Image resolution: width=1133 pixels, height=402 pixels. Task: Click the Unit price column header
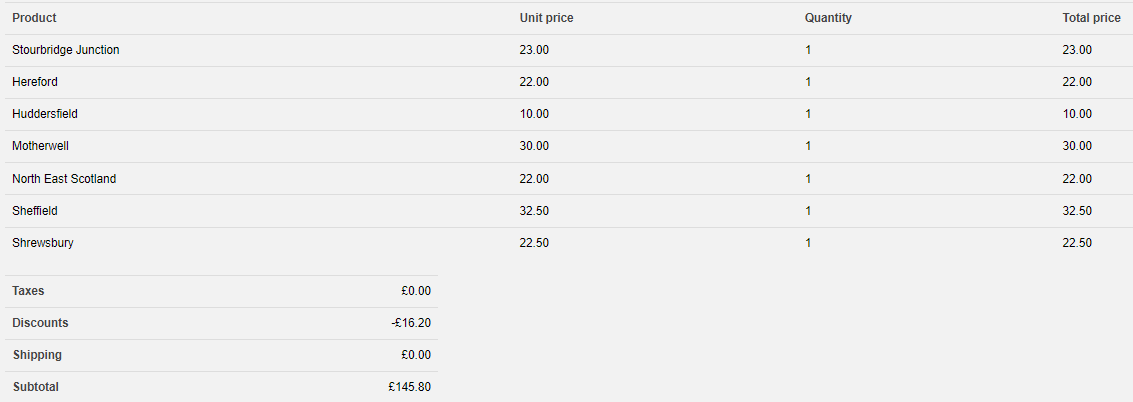tap(546, 18)
